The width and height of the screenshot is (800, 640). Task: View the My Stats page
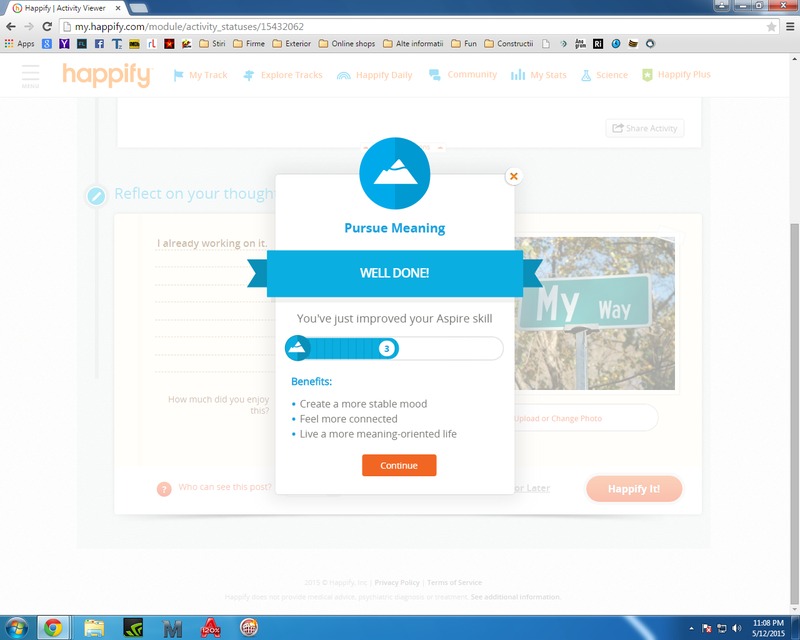tap(538, 75)
